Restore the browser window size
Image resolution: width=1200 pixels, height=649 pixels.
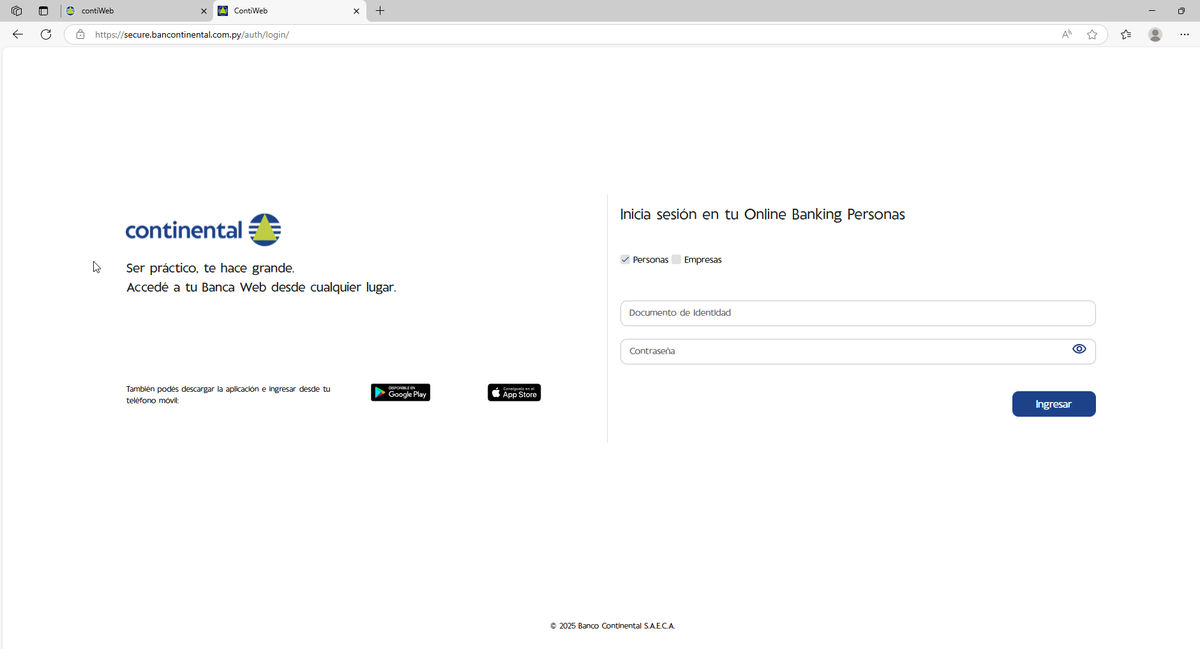[x=1181, y=11]
